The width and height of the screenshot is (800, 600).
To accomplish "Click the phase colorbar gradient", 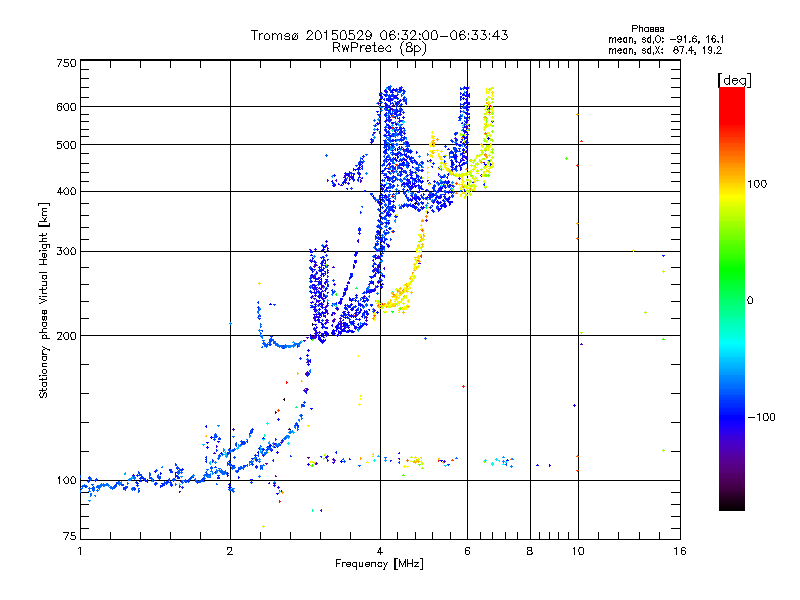I will click(732, 298).
